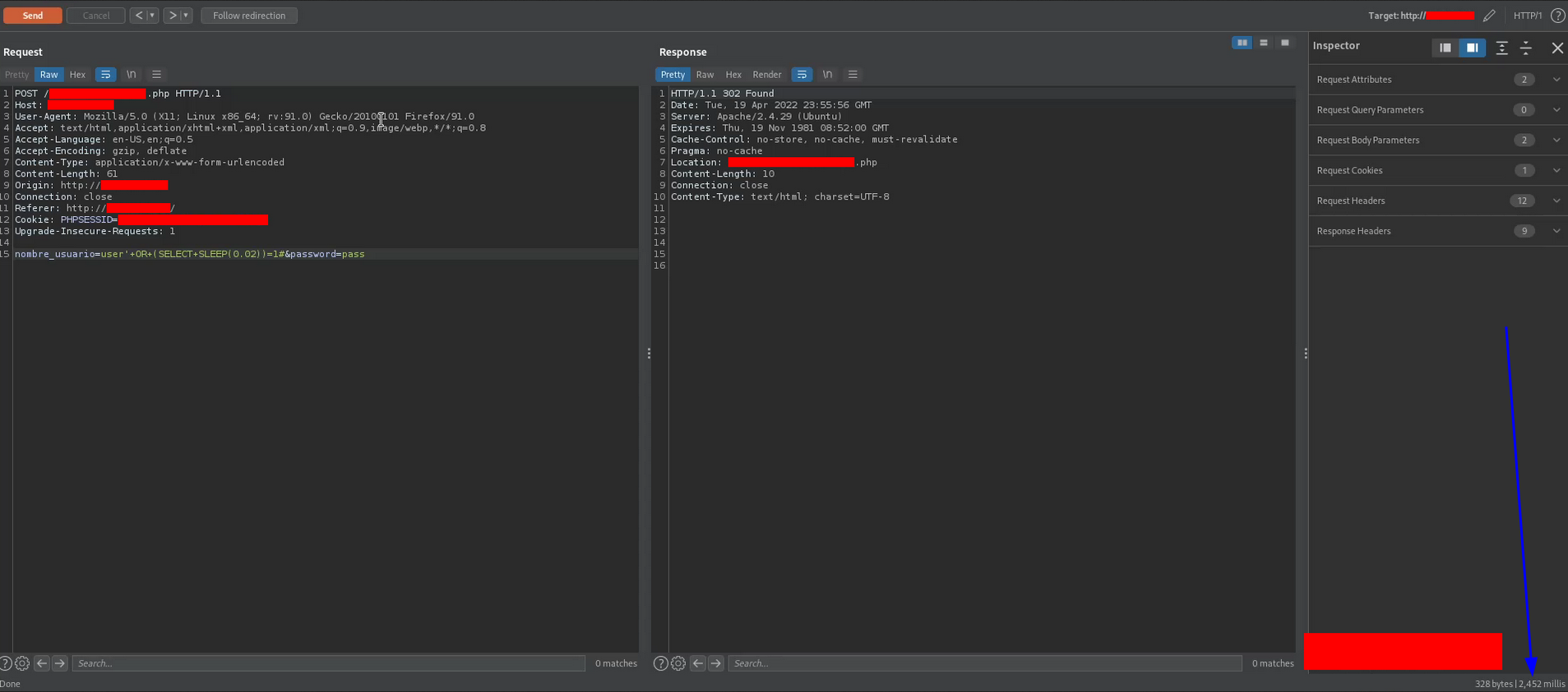Click 'HTTP/1.1 302 Found' response status line
Viewport: 1568px width, 692px height.
[x=722, y=94]
